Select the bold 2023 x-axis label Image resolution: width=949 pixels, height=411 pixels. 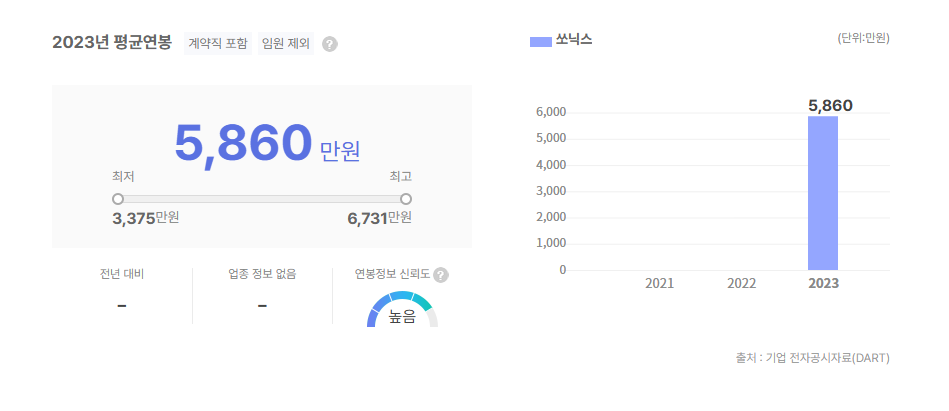pyautogui.click(x=823, y=284)
